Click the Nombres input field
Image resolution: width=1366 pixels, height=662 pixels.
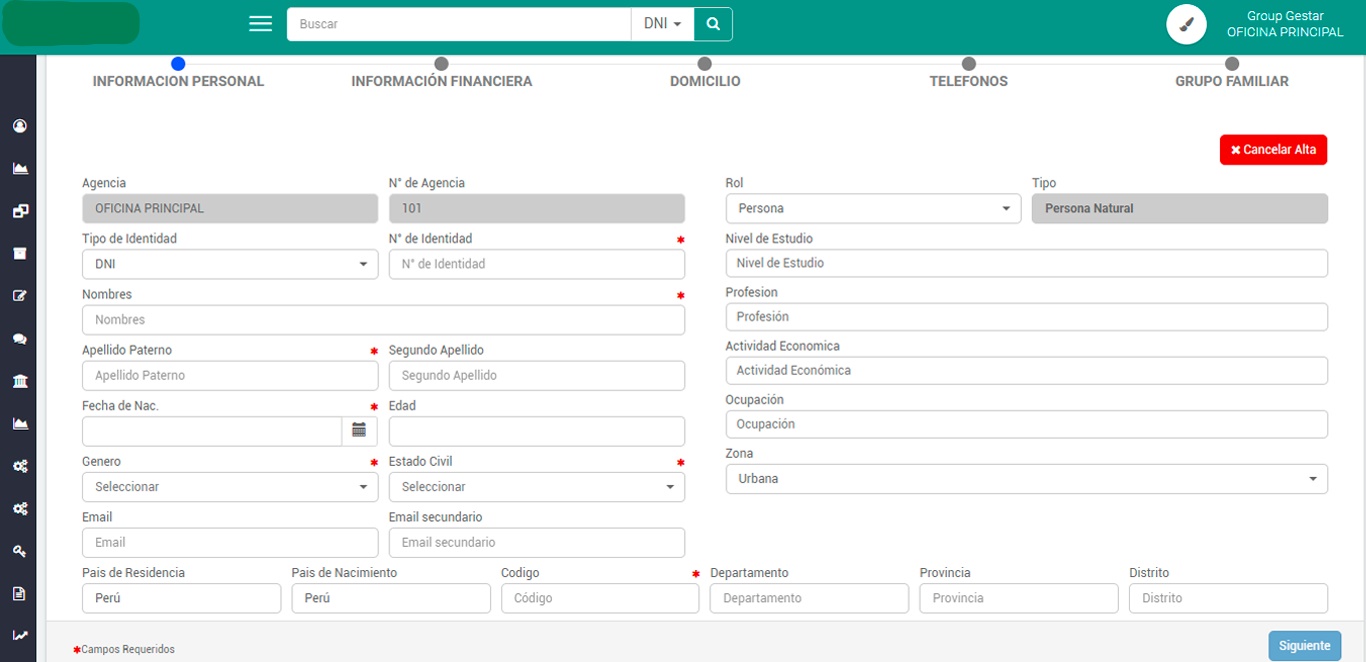pos(383,320)
